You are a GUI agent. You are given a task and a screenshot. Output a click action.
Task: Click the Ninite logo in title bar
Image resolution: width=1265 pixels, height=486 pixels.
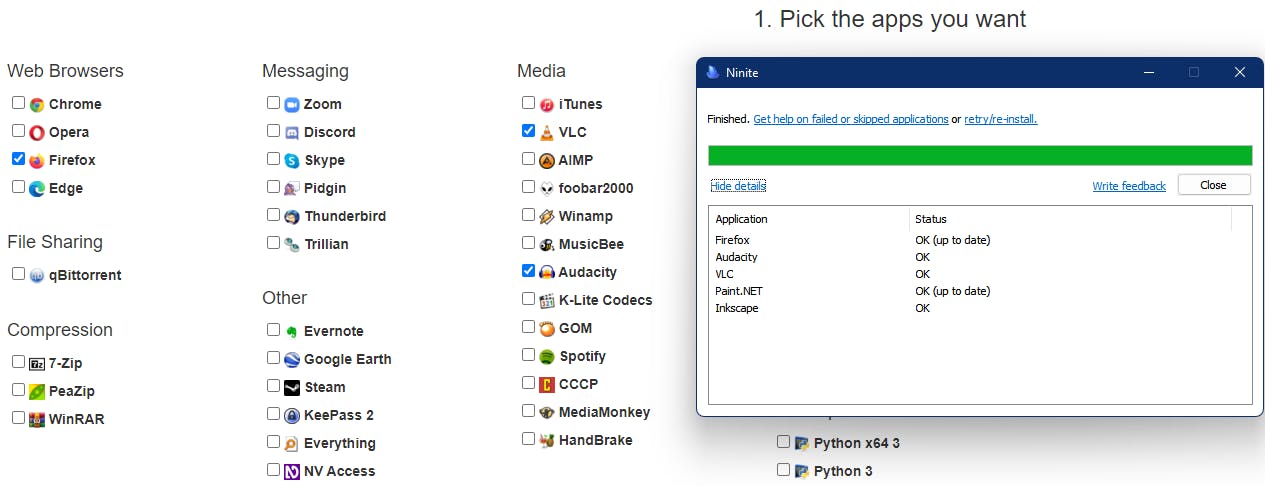click(713, 72)
